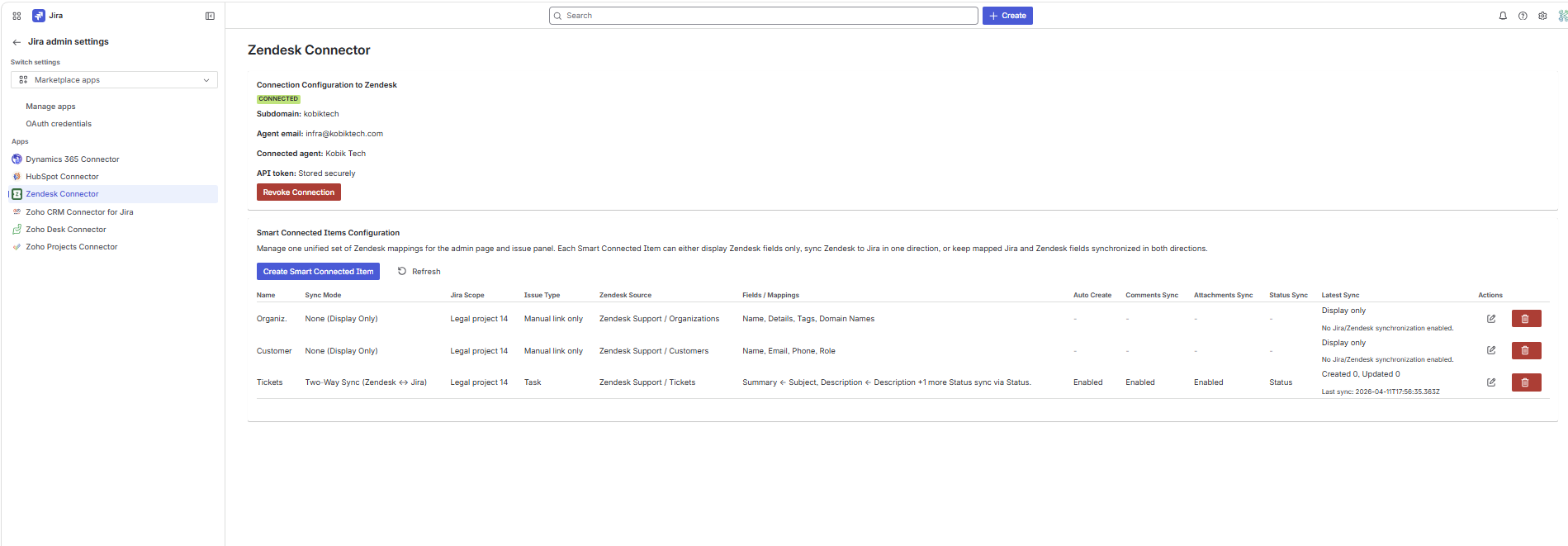Click the Customer row name cell

coord(274,351)
